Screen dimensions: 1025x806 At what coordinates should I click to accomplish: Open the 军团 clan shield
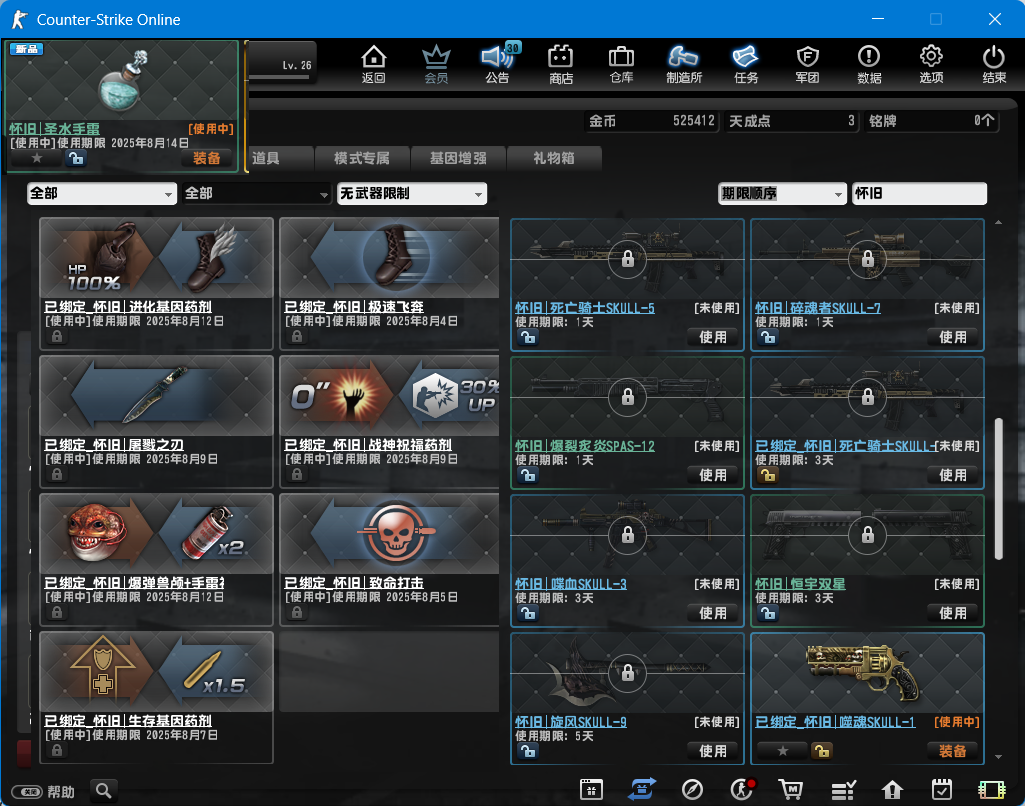[807, 64]
